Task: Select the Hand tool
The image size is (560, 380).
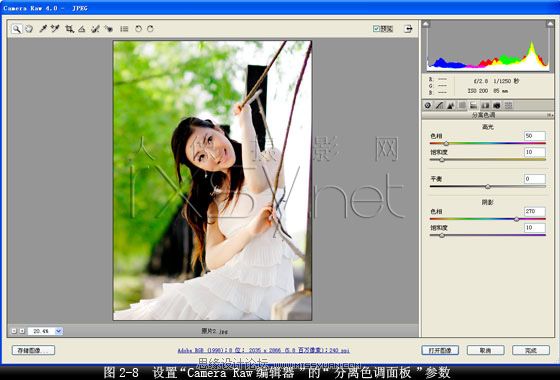Action: coord(29,29)
